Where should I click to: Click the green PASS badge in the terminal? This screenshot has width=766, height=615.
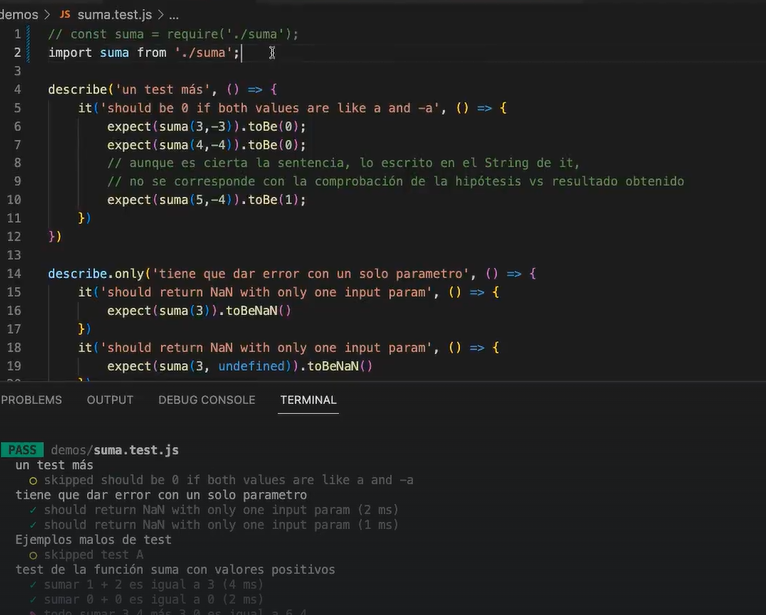[x=22, y=450]
